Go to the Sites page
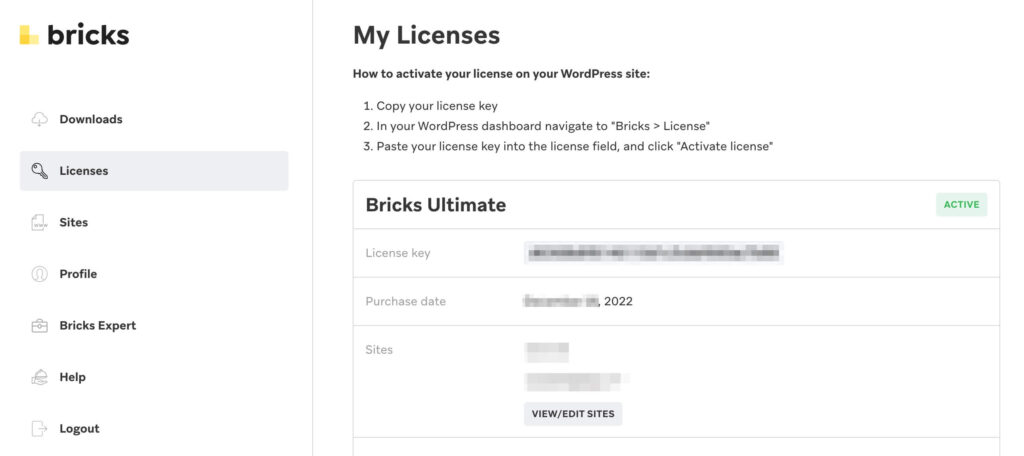The height and width of the screenshot is (456, 1024). pos(74,222)
